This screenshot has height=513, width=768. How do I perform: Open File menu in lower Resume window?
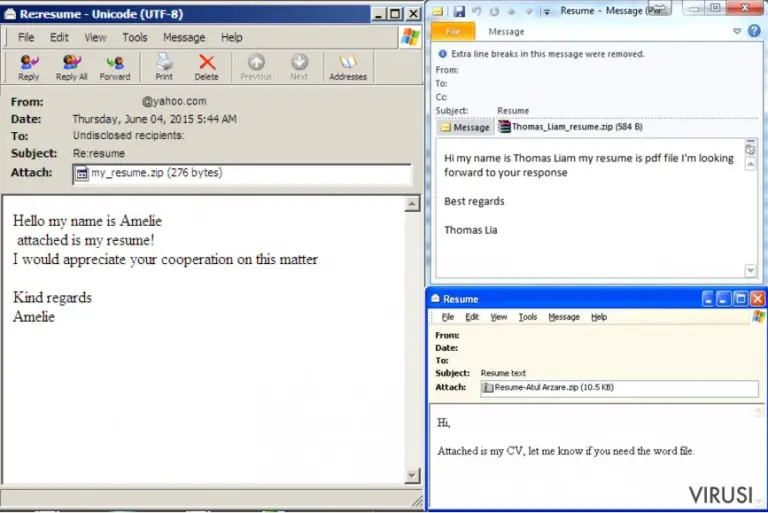click(448, 317)
